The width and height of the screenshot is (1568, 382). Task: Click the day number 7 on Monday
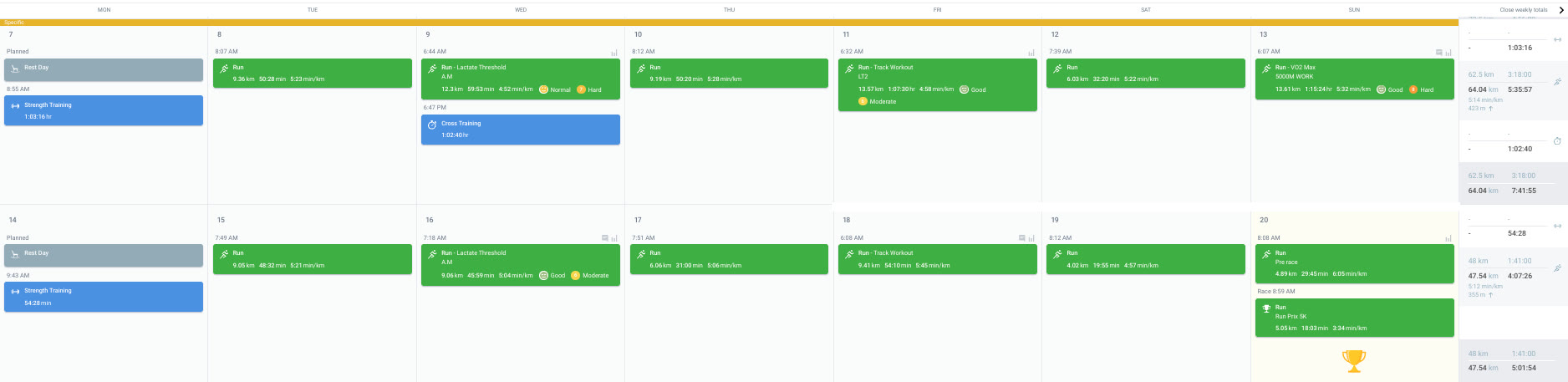point(11,34)
